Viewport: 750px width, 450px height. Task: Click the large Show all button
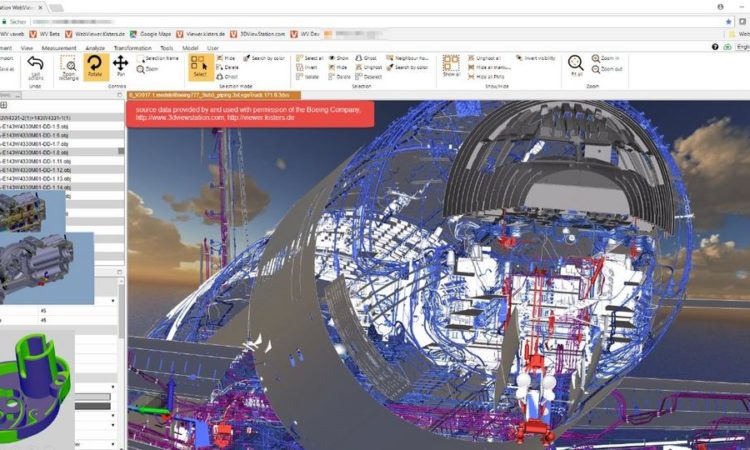451,66
